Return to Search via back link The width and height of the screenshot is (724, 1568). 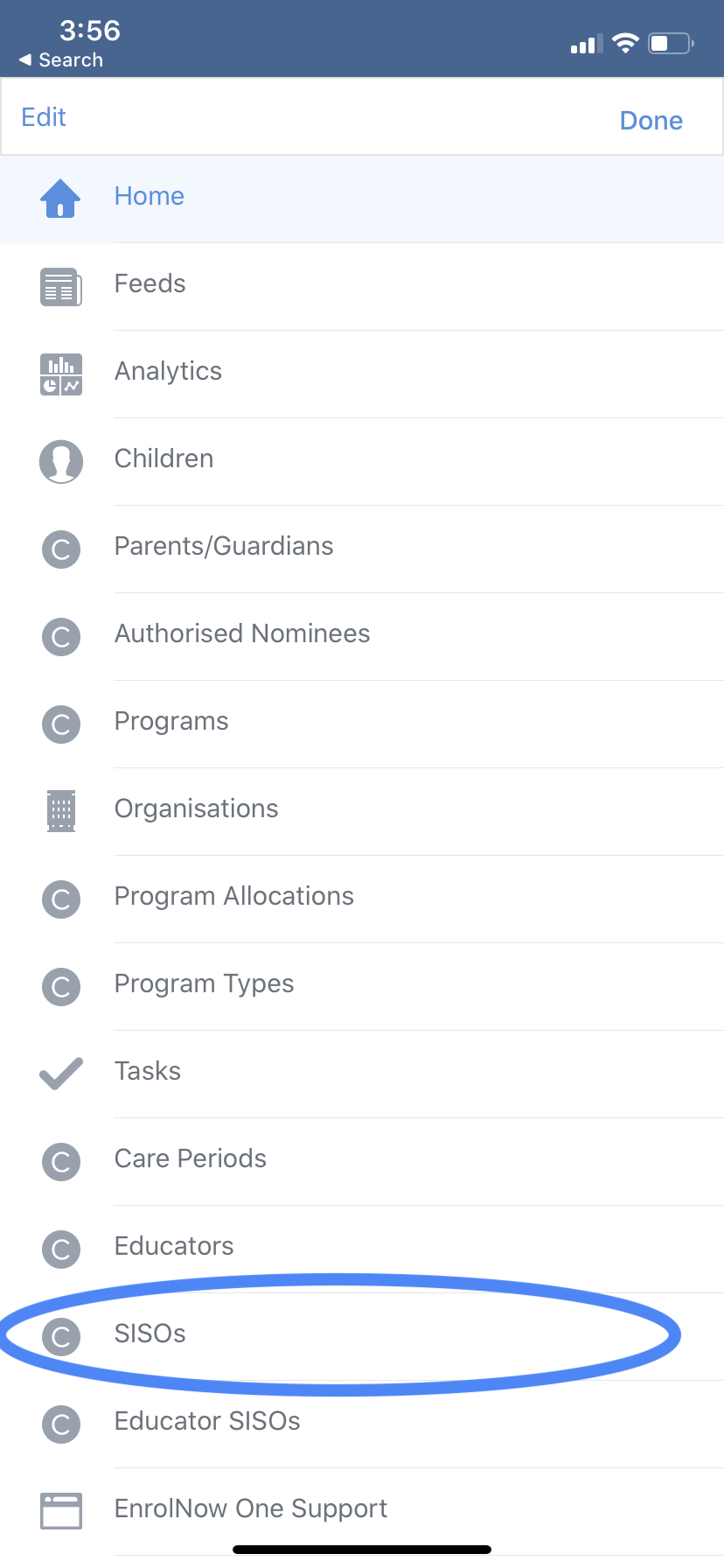tap(61, 59)
